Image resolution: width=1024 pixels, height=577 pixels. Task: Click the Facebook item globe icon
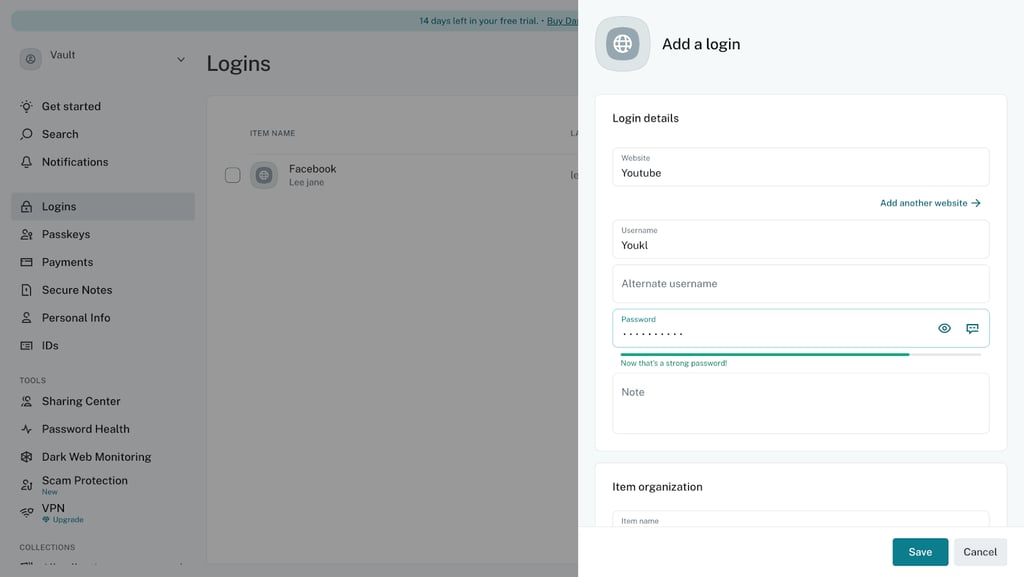coord(264,175)
